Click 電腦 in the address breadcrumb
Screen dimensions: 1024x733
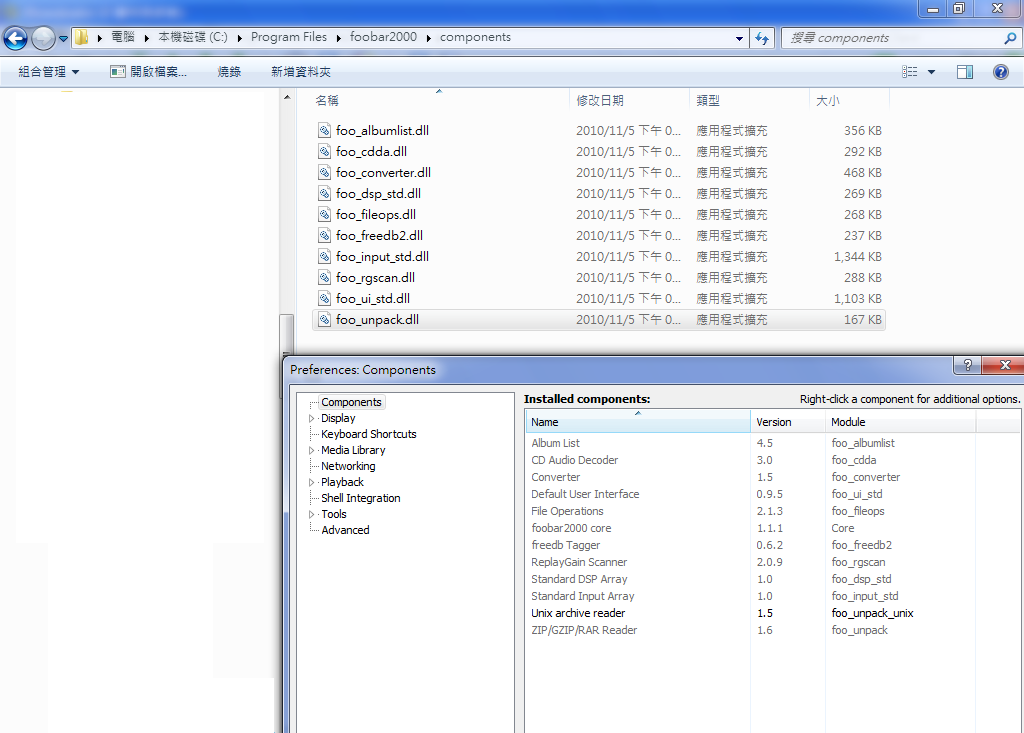pyautogui.click(x=123, y=37)
